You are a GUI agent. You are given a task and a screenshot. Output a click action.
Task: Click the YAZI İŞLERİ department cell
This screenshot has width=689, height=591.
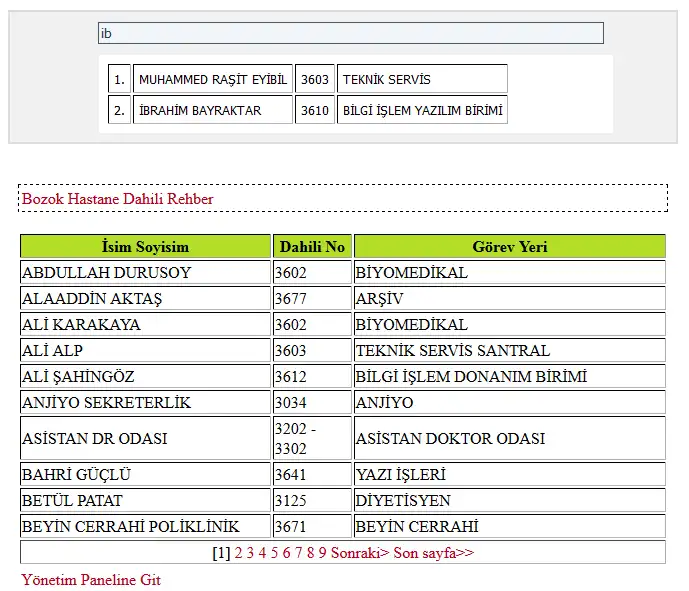510,474
